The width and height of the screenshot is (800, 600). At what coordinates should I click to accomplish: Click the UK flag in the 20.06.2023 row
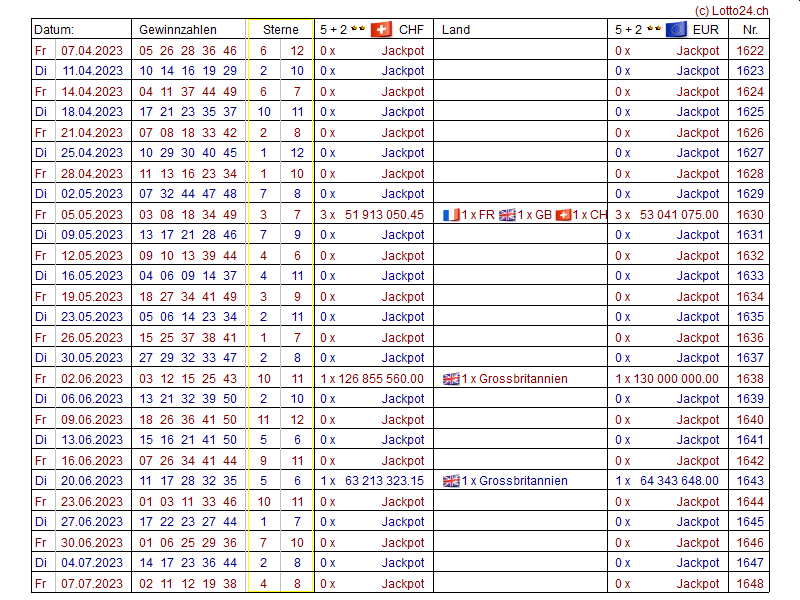click(451, 481)
